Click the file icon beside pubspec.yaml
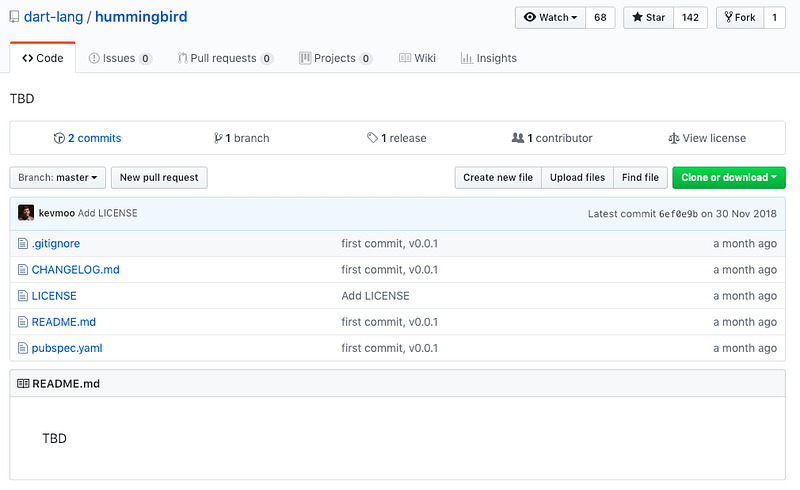The height and width of the screenshot is (490, 800). (x=23, y=348)
